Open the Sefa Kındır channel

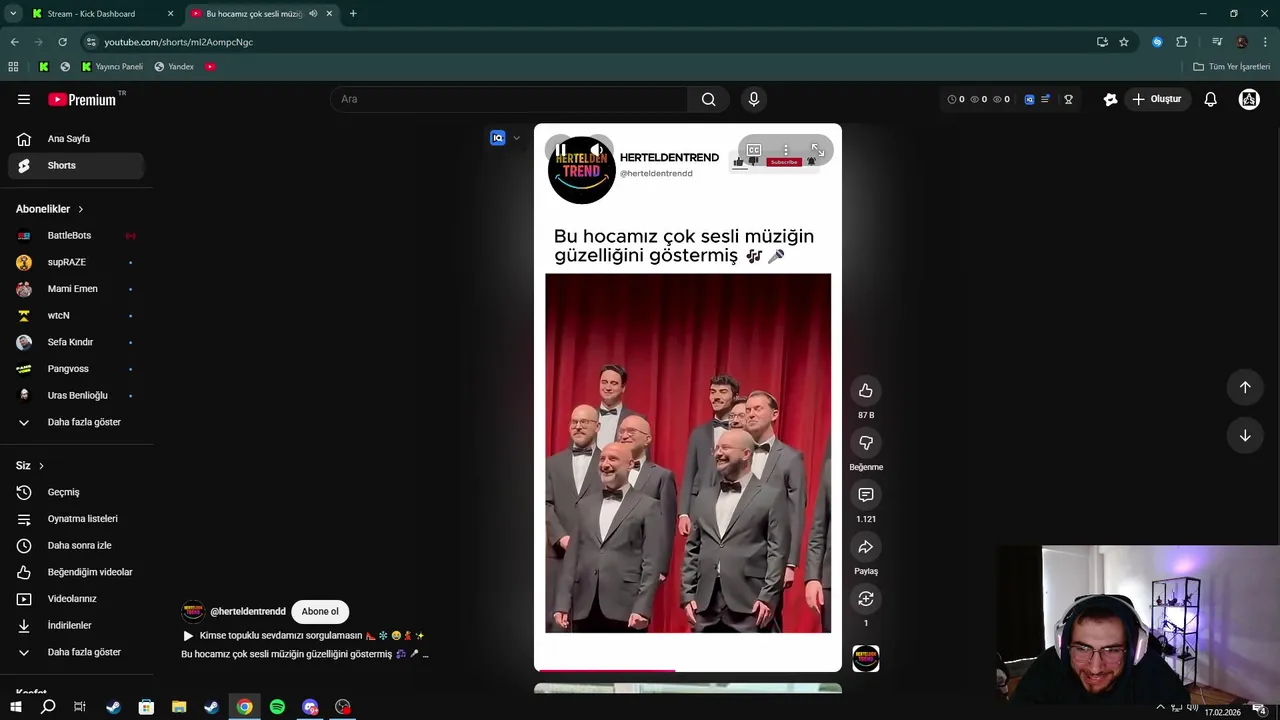click(76, 342)
